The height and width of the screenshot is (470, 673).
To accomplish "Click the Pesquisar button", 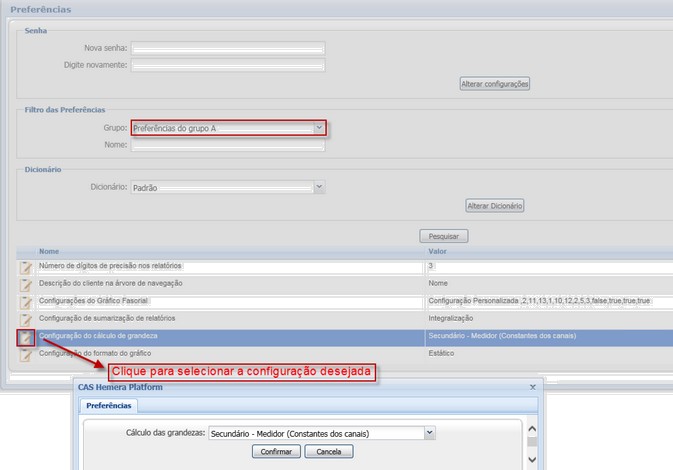I will click(x=443, y=237).
